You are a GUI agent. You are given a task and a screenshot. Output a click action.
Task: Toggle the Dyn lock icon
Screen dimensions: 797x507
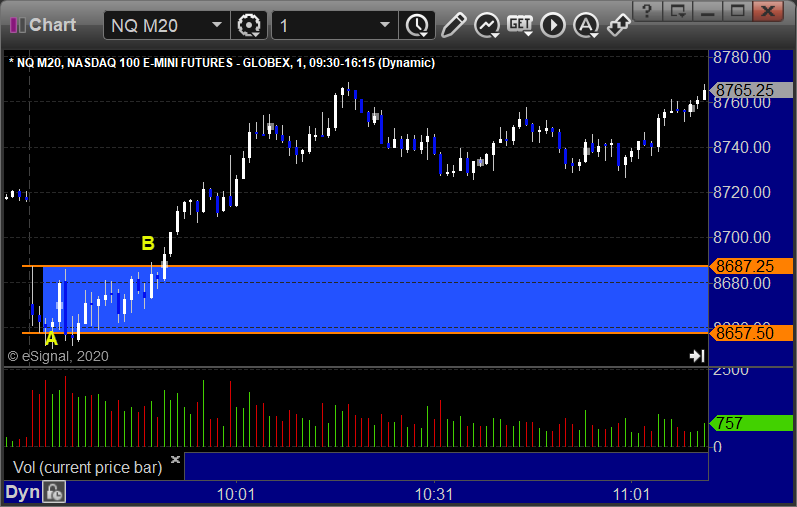pyautogui.click(x=54, y=493)
